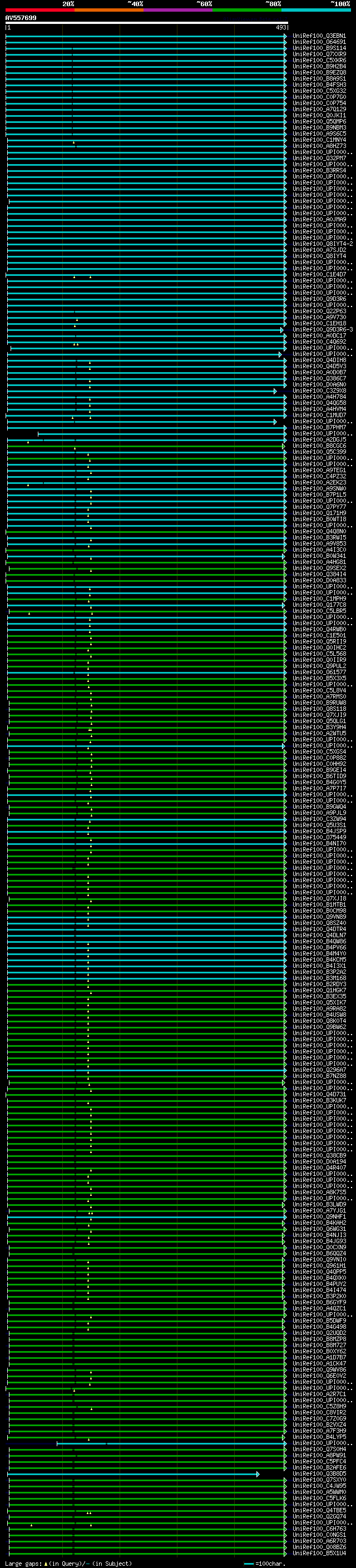
Task: Select hit label UniRef100_Q2UQD2
Action: click(319, 1333)
